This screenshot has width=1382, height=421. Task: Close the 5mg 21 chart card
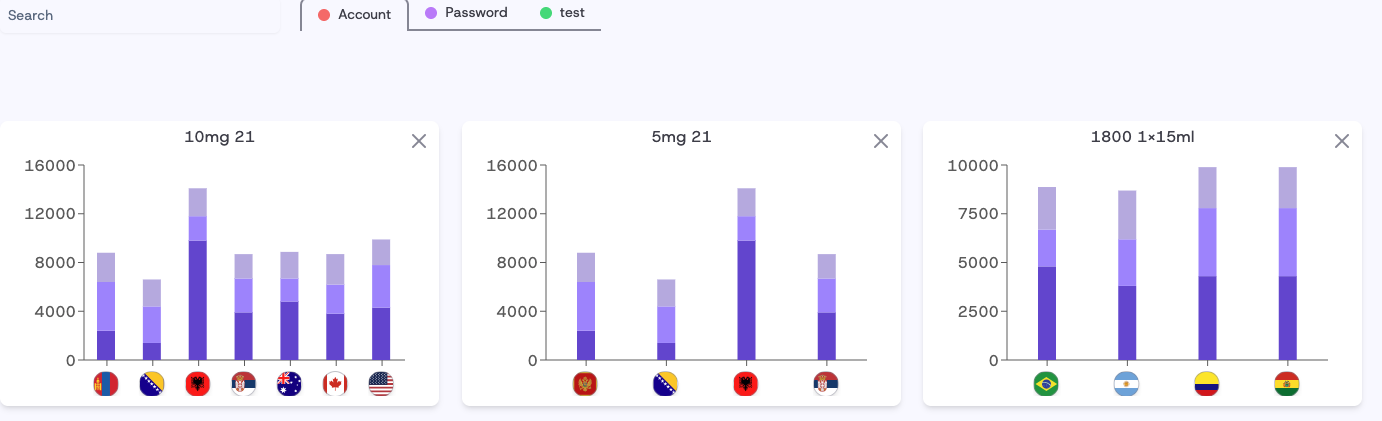[x=881, y=141]
